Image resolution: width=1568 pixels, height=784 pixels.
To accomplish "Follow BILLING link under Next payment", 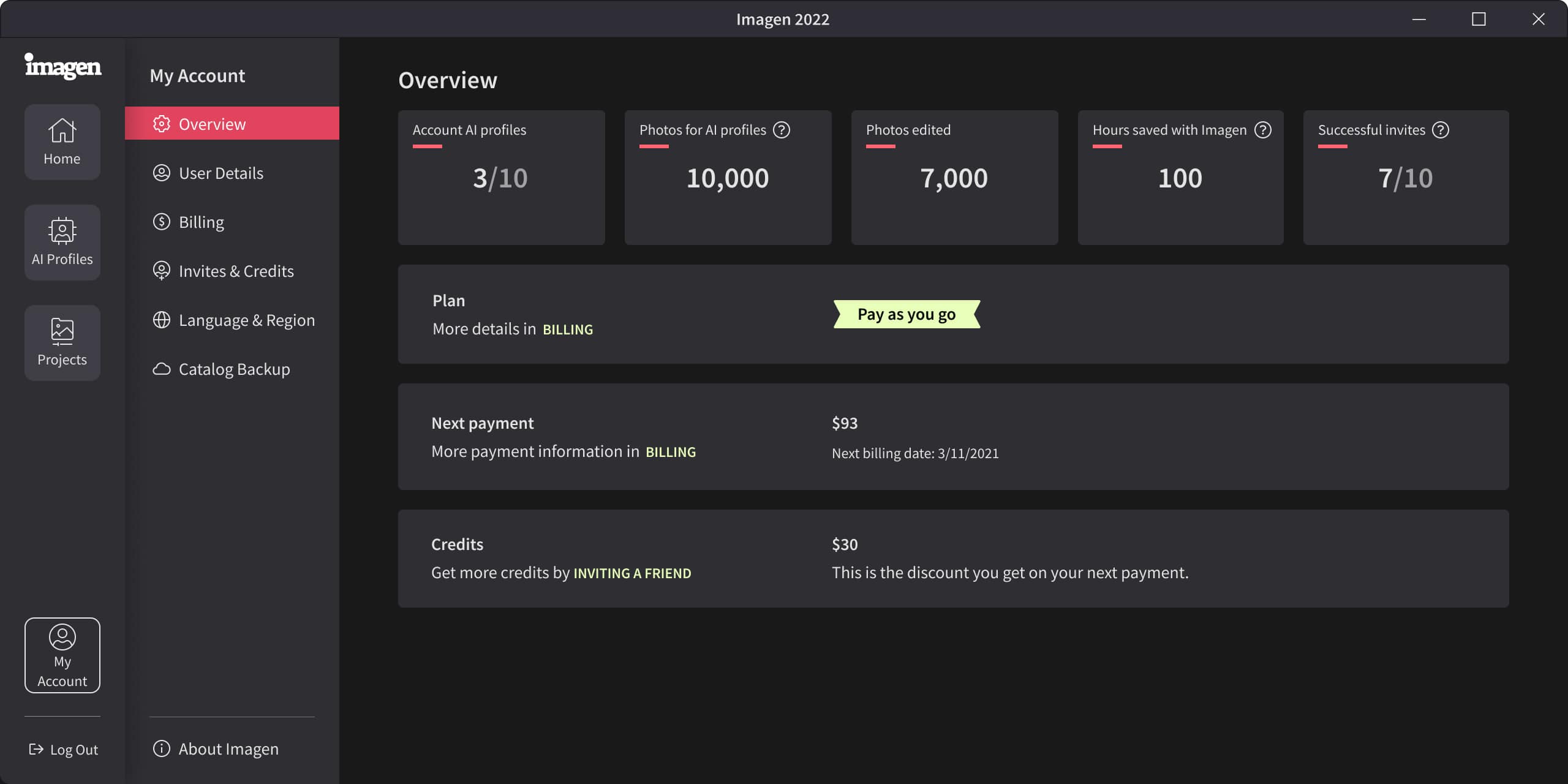I will point(670,452).
